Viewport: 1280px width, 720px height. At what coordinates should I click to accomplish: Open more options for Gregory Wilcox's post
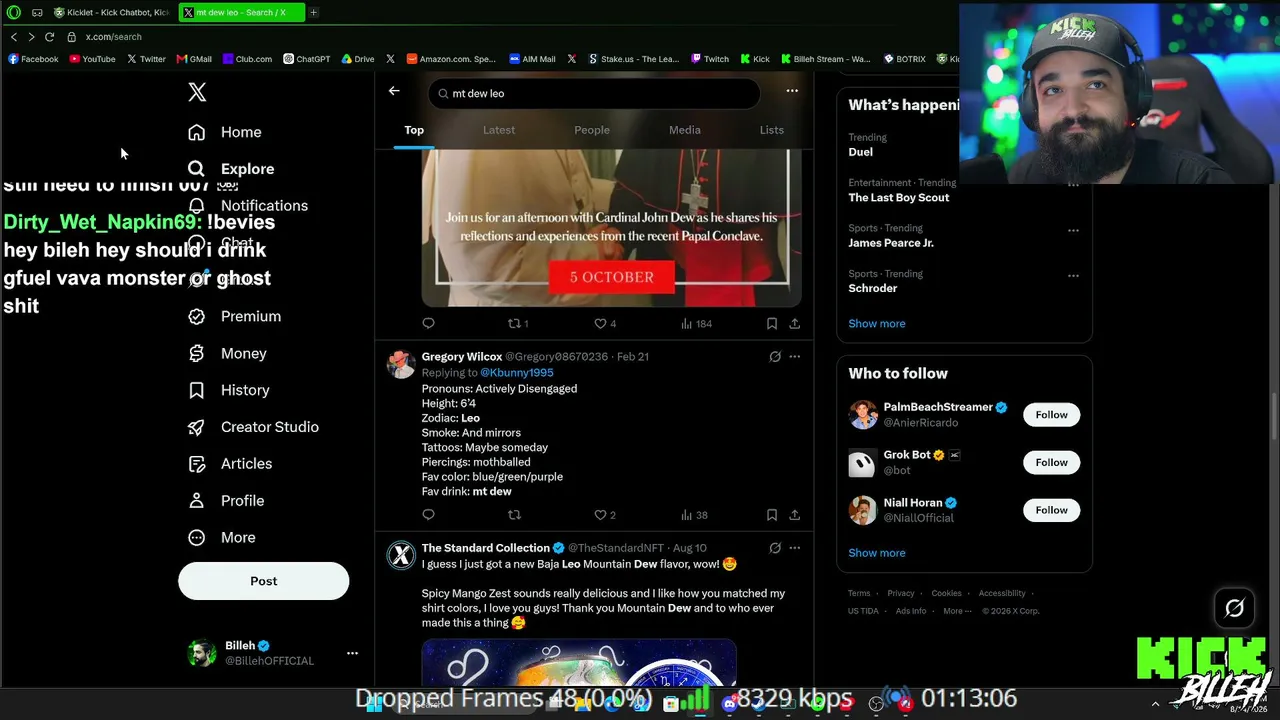[795, 356]
